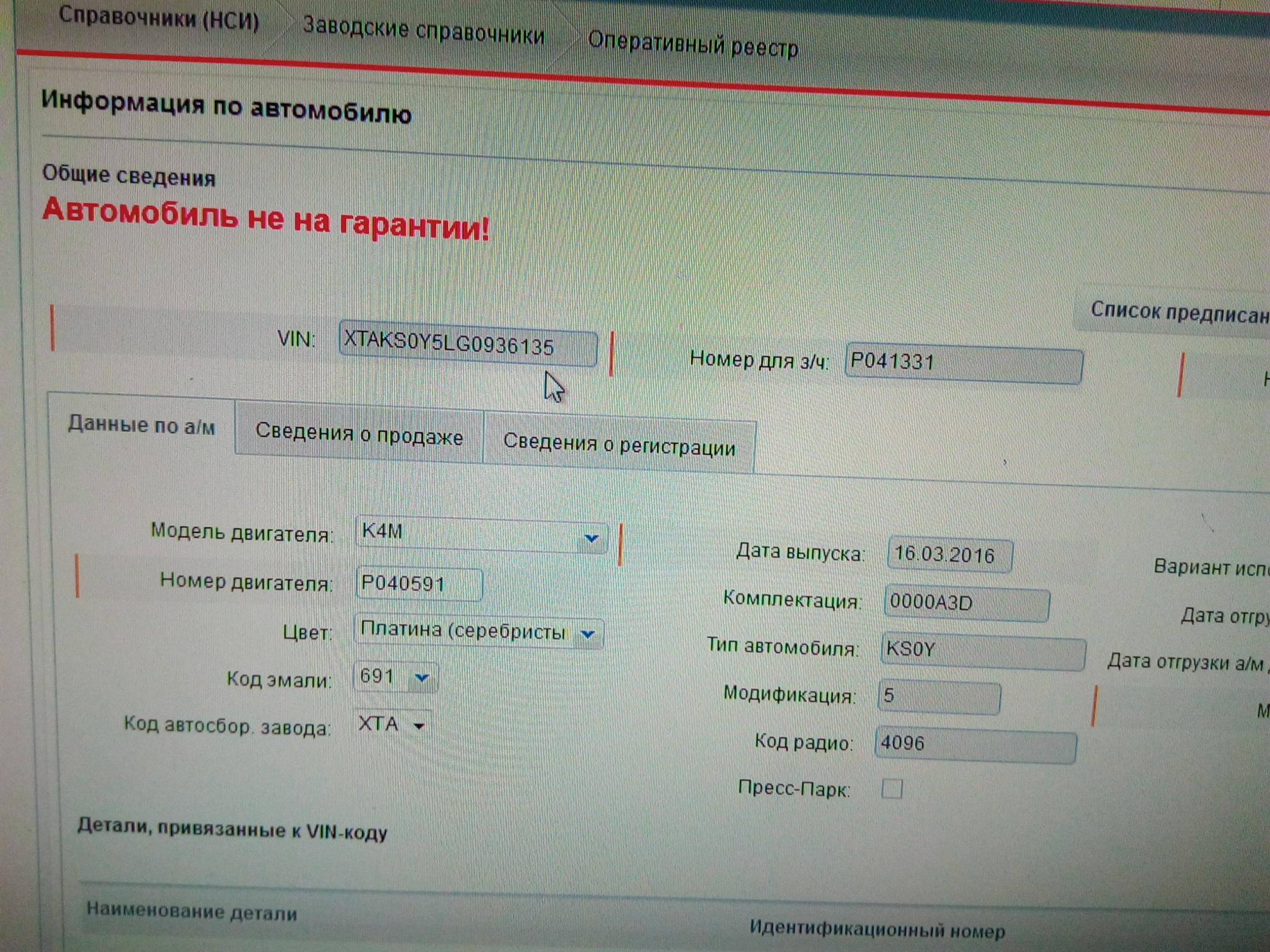Open the Справочники (НСИ) menu
1270x952 pixels.
[x=159, y=19]
